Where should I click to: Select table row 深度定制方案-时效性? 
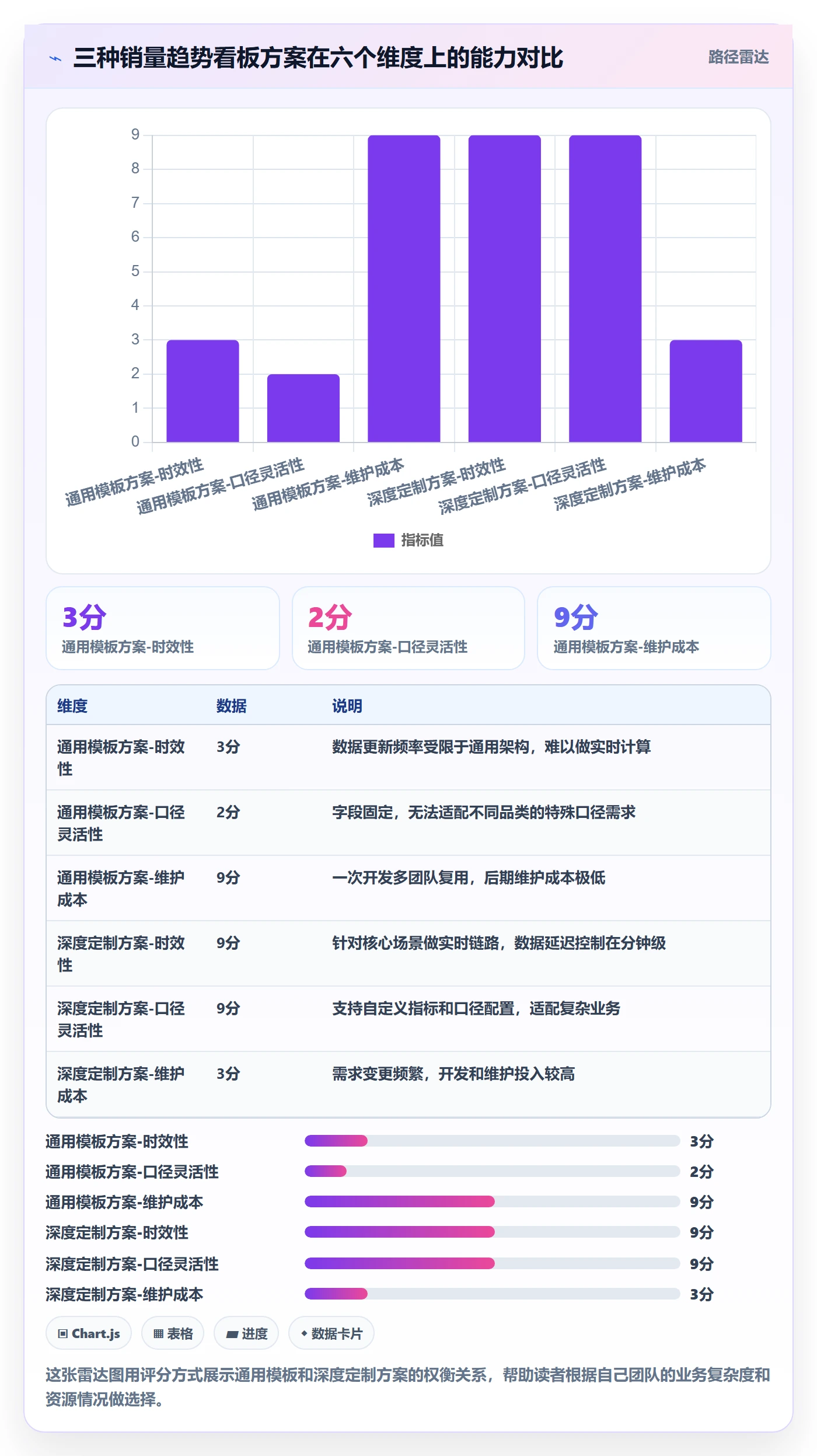[408, 954]
